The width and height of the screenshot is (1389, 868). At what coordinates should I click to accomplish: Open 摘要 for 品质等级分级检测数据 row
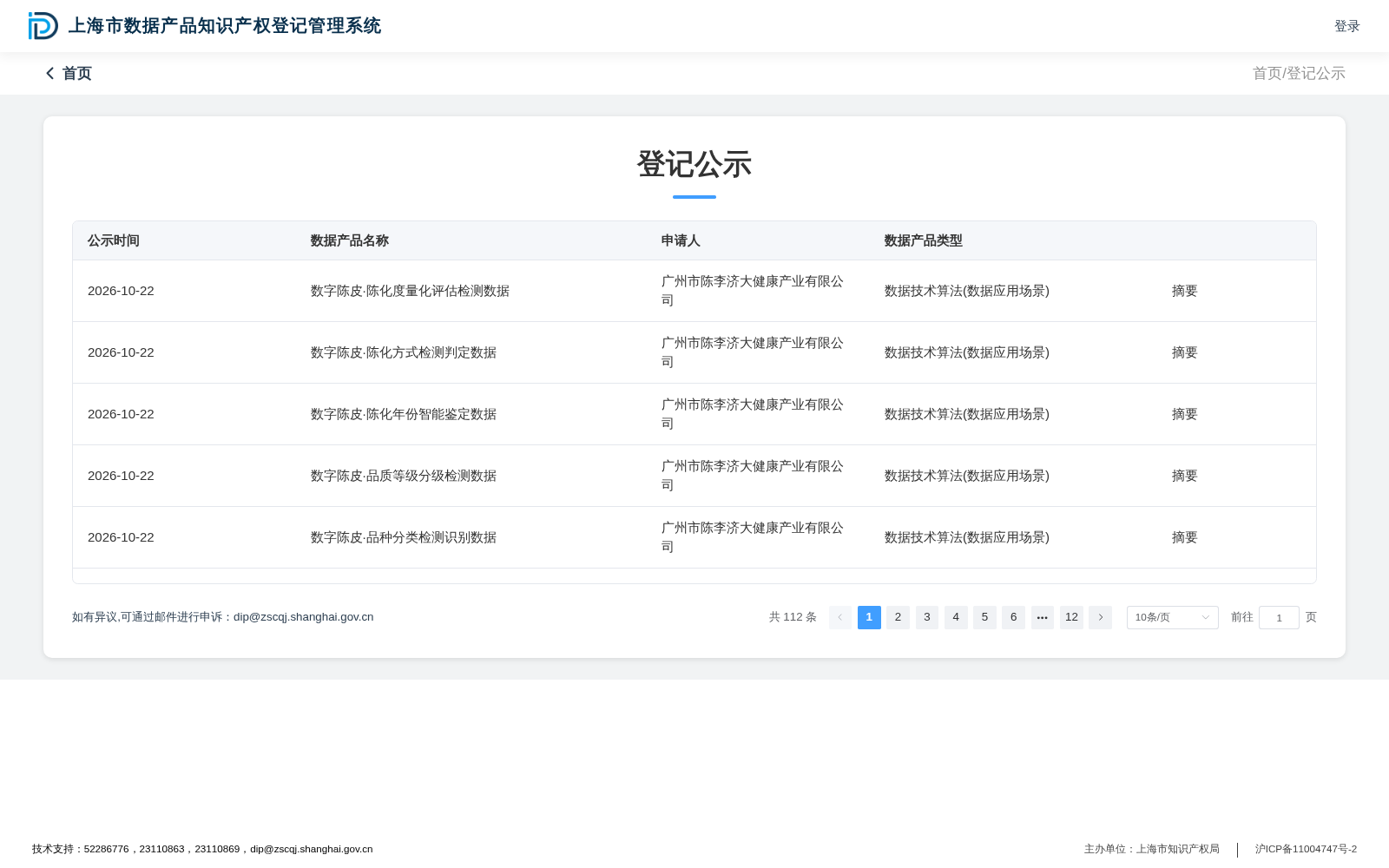tap(1184, 476)
